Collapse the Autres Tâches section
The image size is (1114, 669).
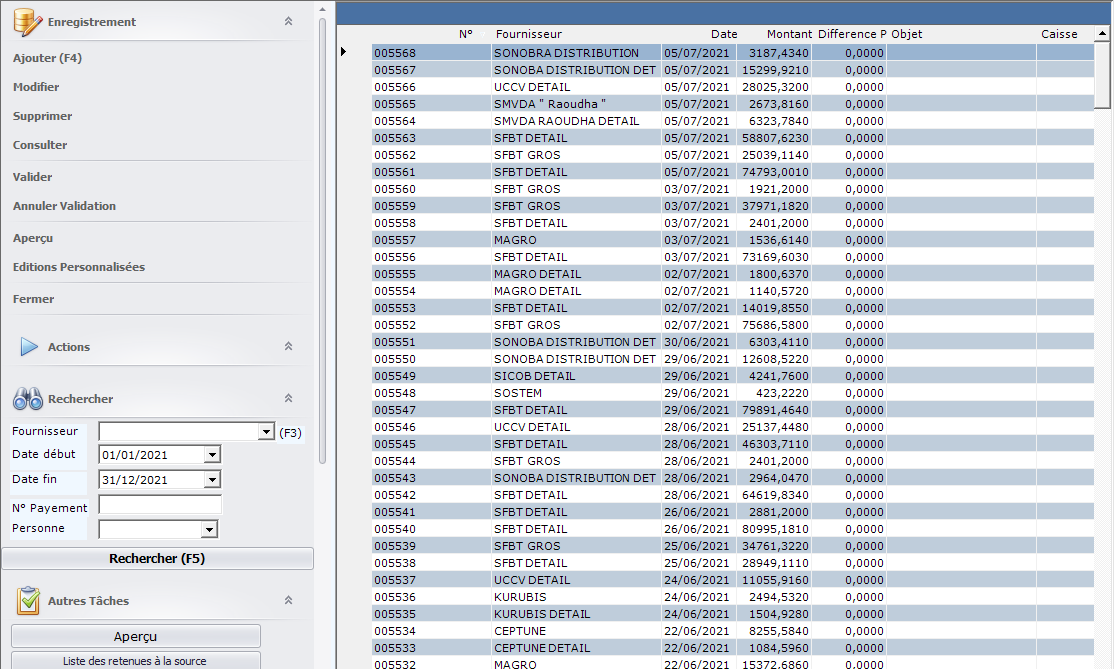(288, 600)
